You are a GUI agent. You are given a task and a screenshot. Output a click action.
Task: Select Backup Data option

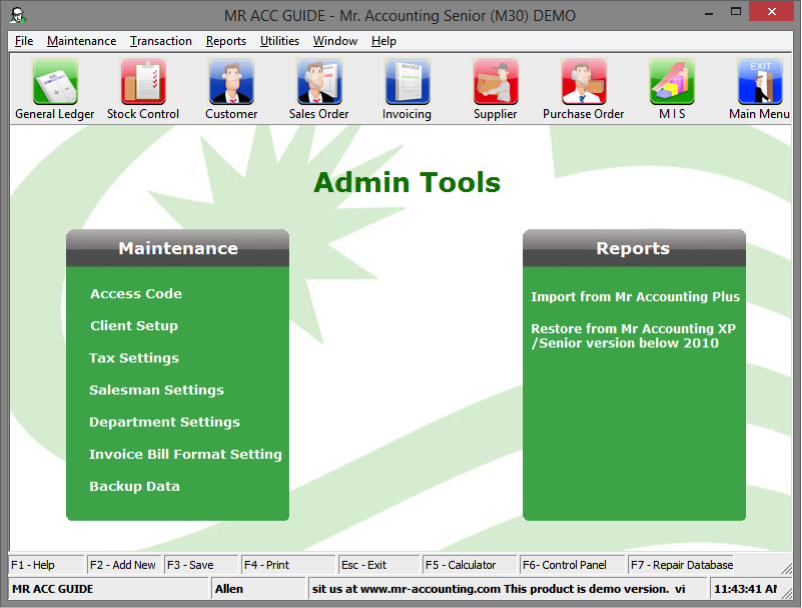pos(135,486)
